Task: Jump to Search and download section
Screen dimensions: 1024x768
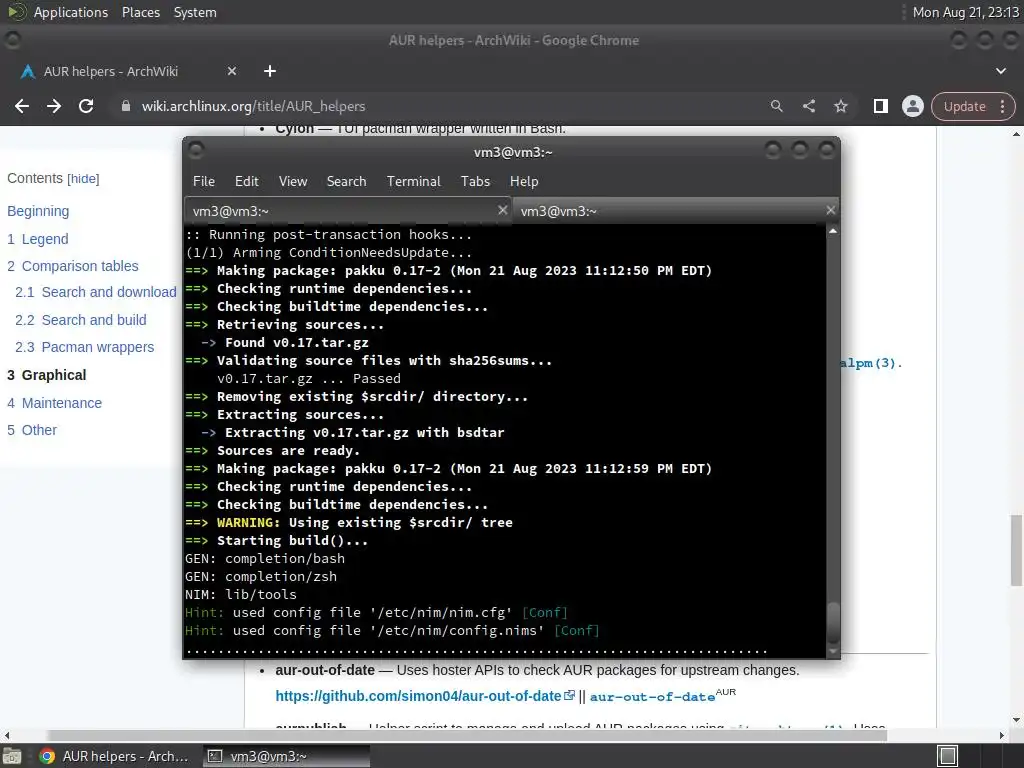Action: (95, 292)
